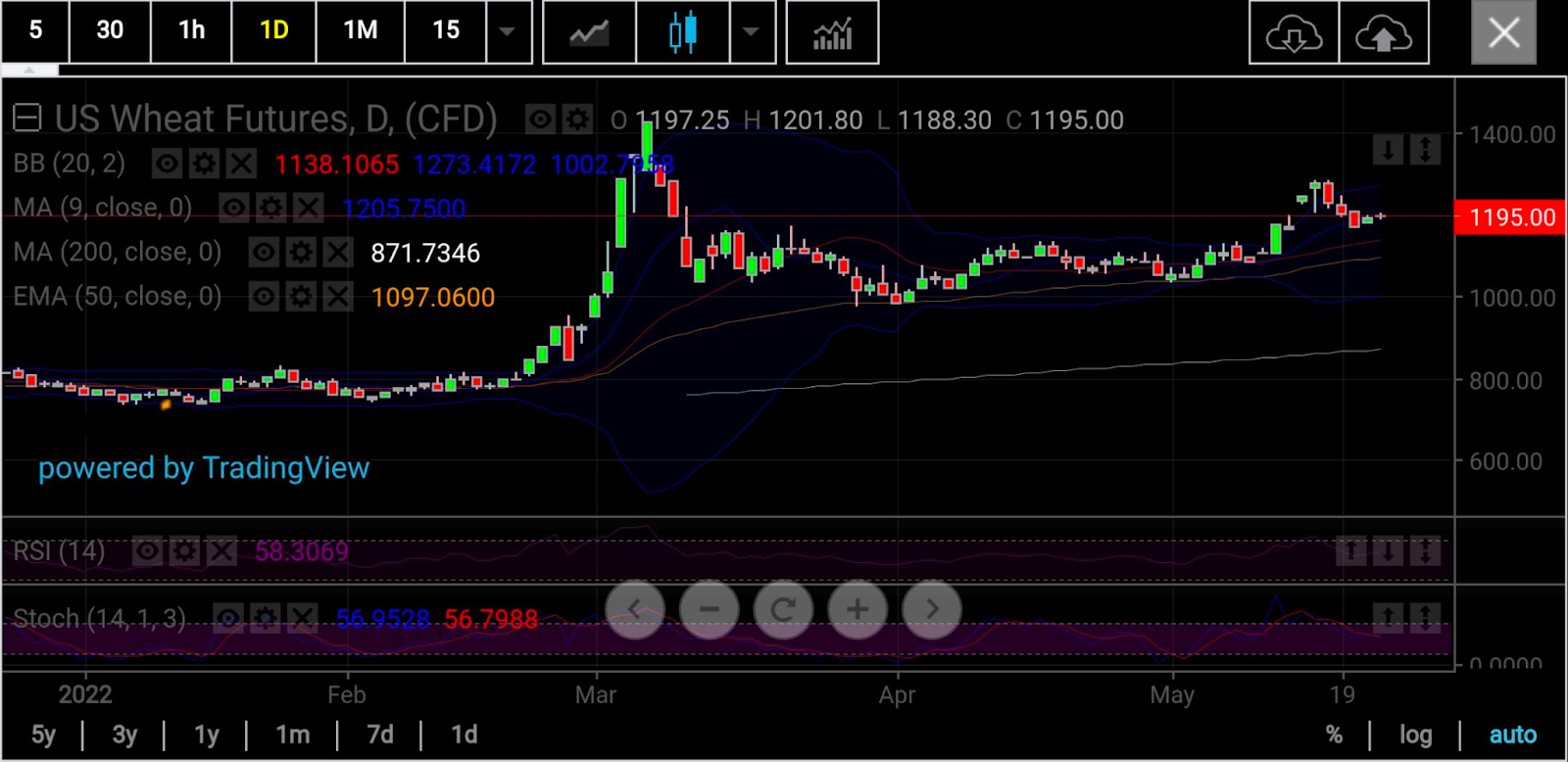Close the chart with the X button
The image size is (1568, 762).
click(x=1504, y=33)
